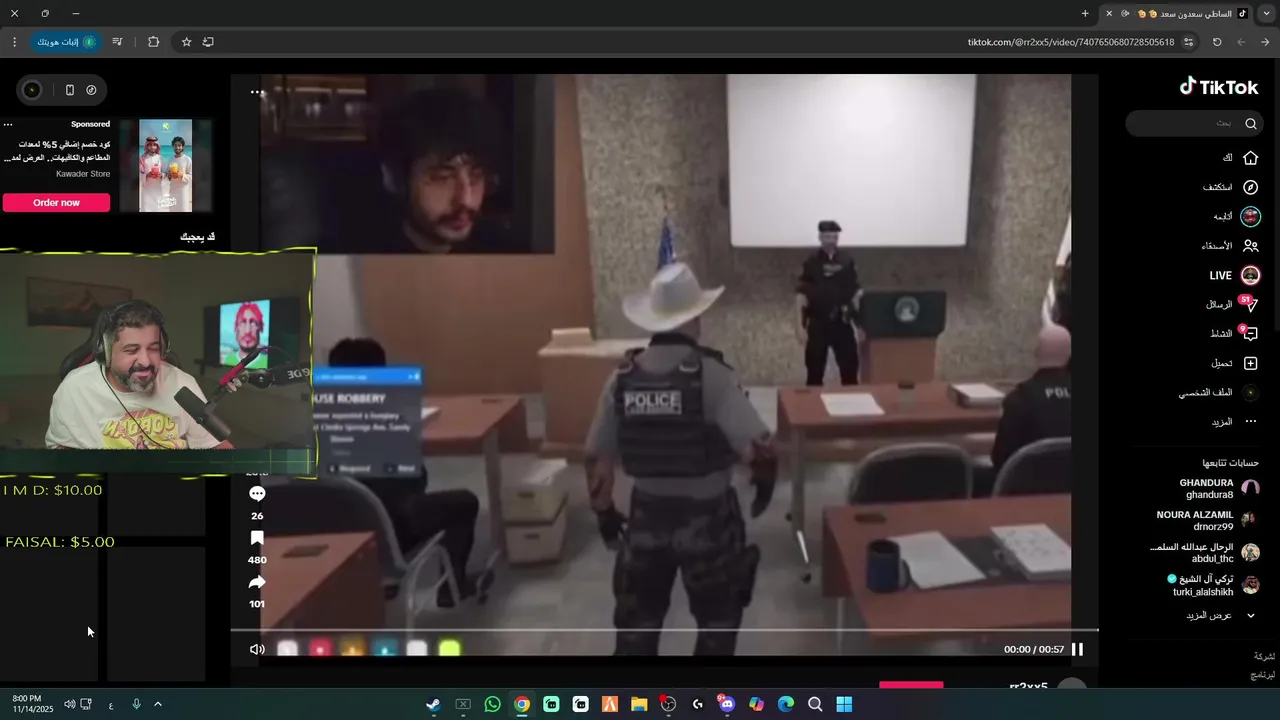The image size is (1280, 720).
Task: Click the Upload plus icon
Action: [1250, 363]
